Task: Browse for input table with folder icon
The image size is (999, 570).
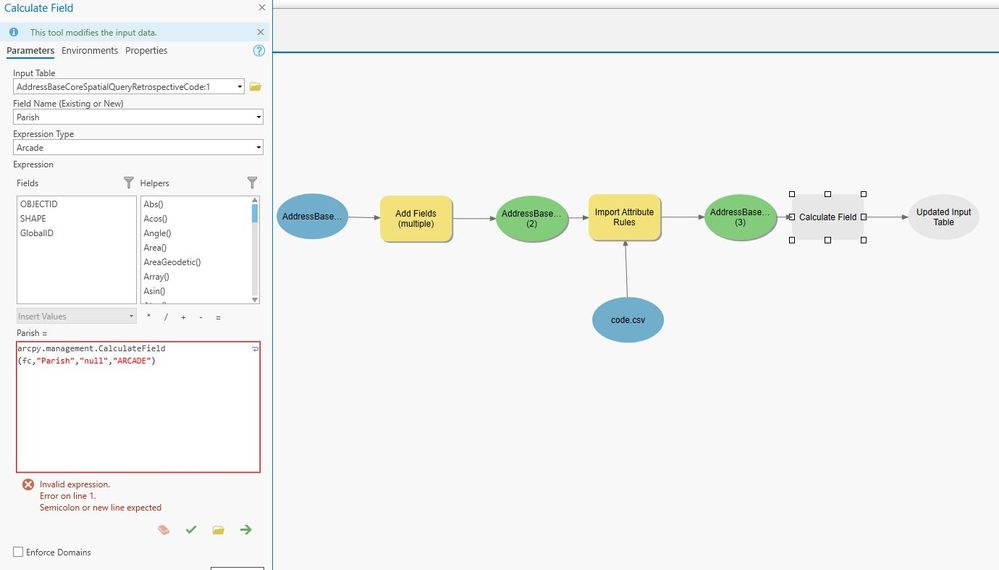Action: 255,87
